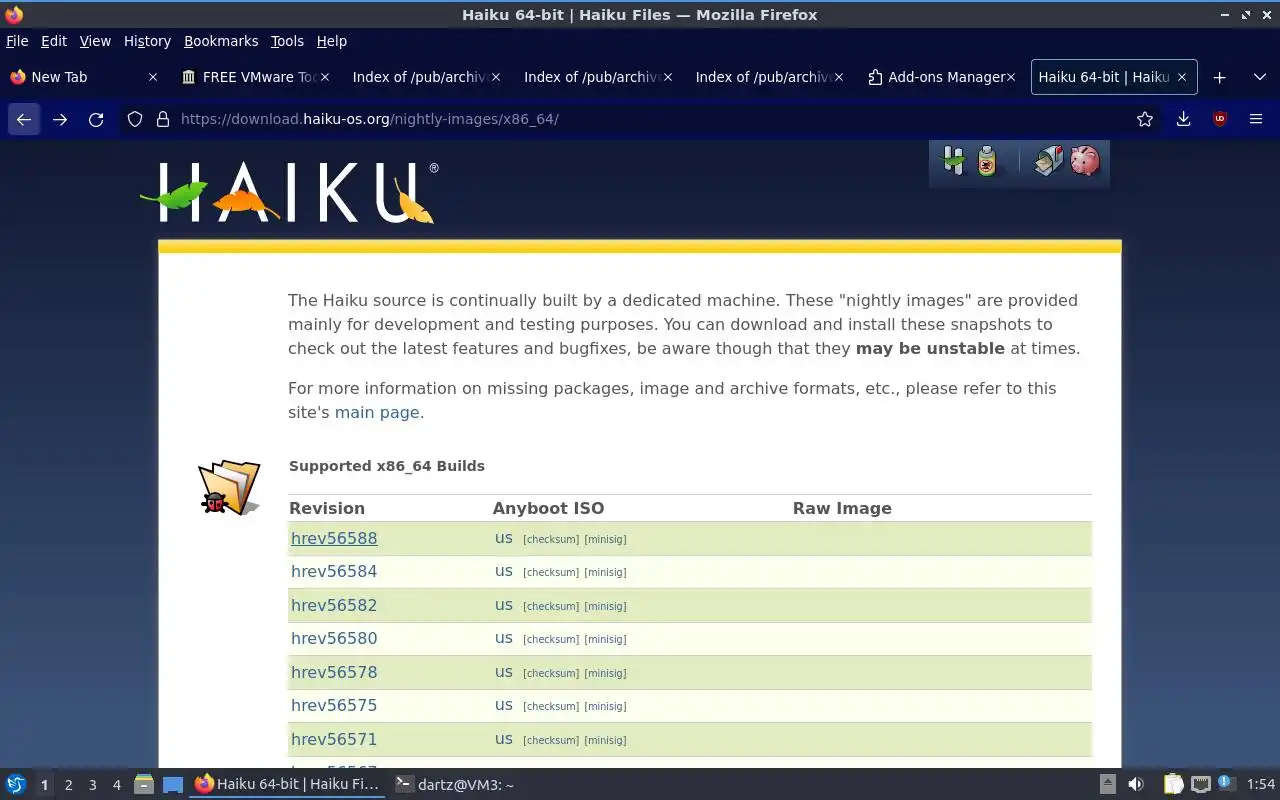Close the FREE VMware Tools tab
This screenshot has width=1280, height=800.
click(324, 77)
